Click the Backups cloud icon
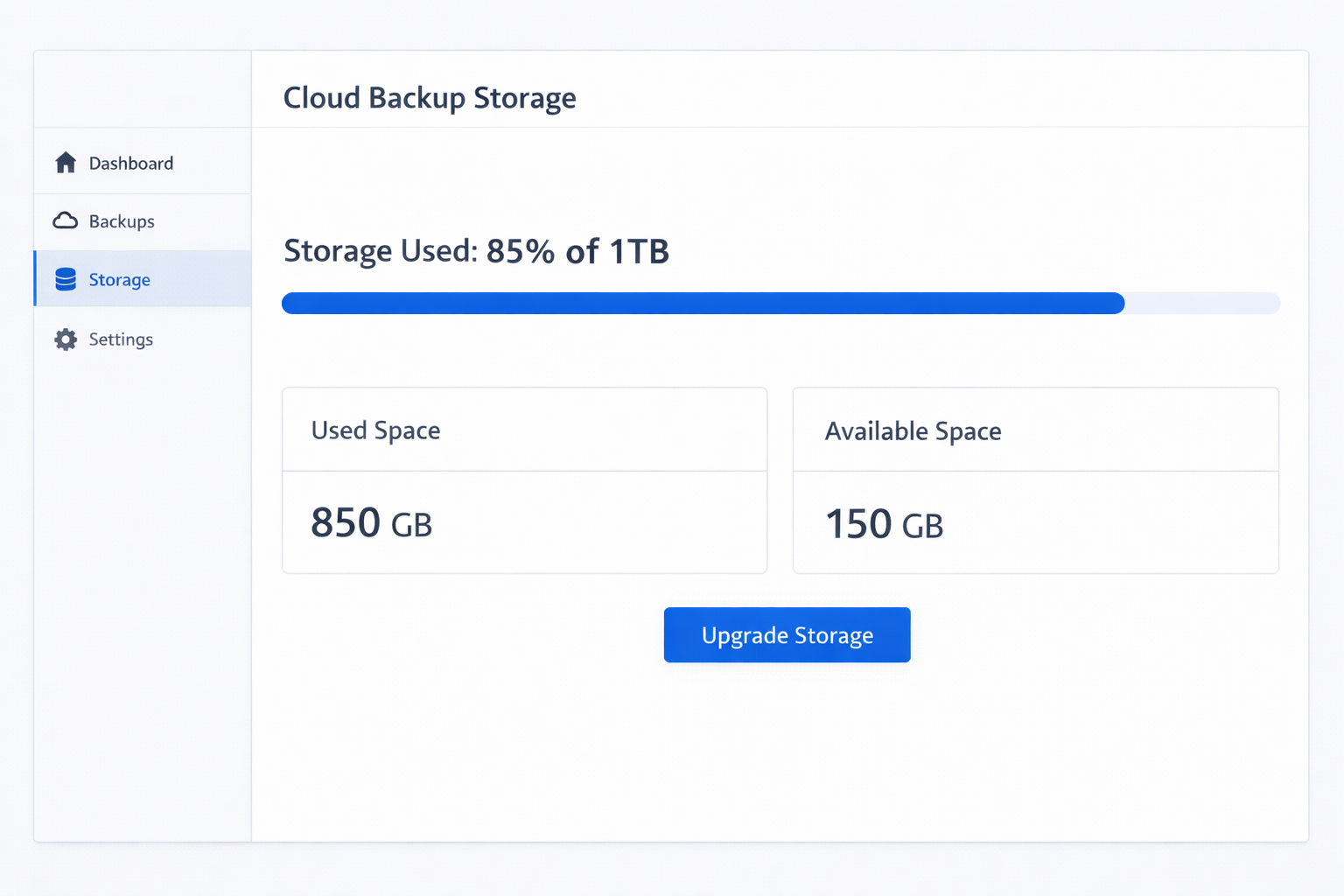The width and height of the screenshot is (1344, 896). (66, 220)
